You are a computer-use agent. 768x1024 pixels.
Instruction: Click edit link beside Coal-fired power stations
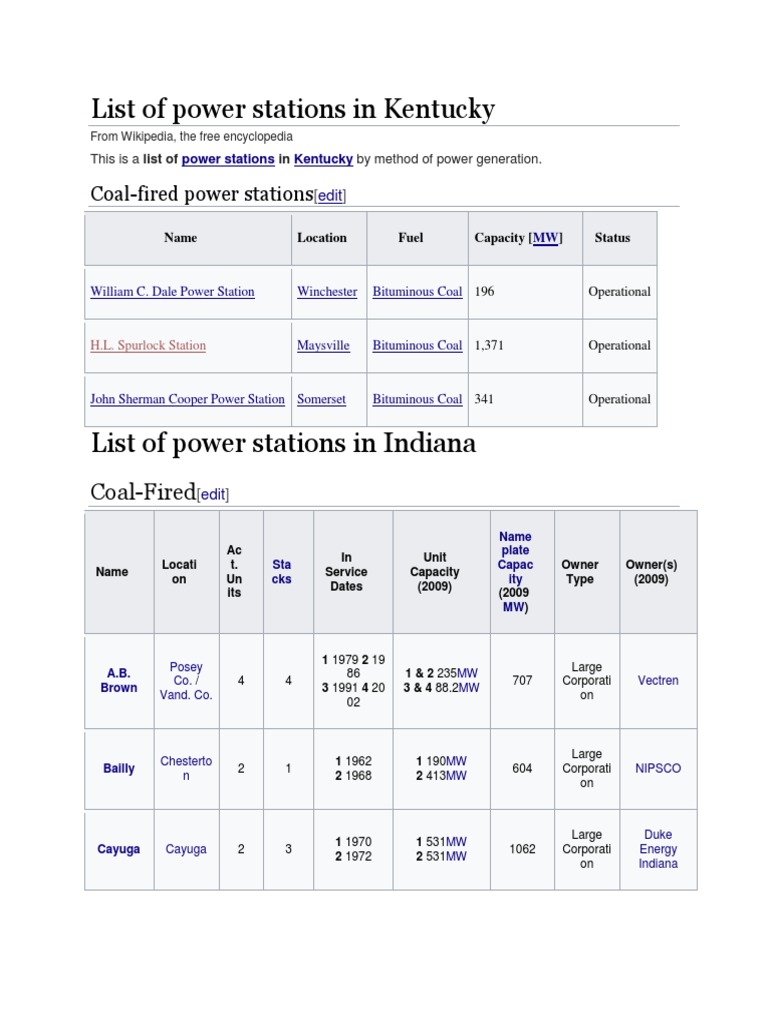[x=330, y=196]
